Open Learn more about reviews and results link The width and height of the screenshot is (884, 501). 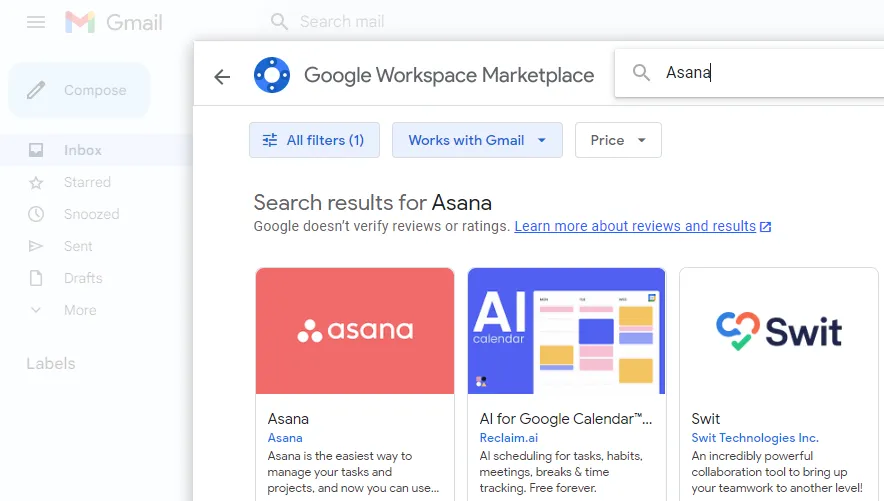click(635, 226)
